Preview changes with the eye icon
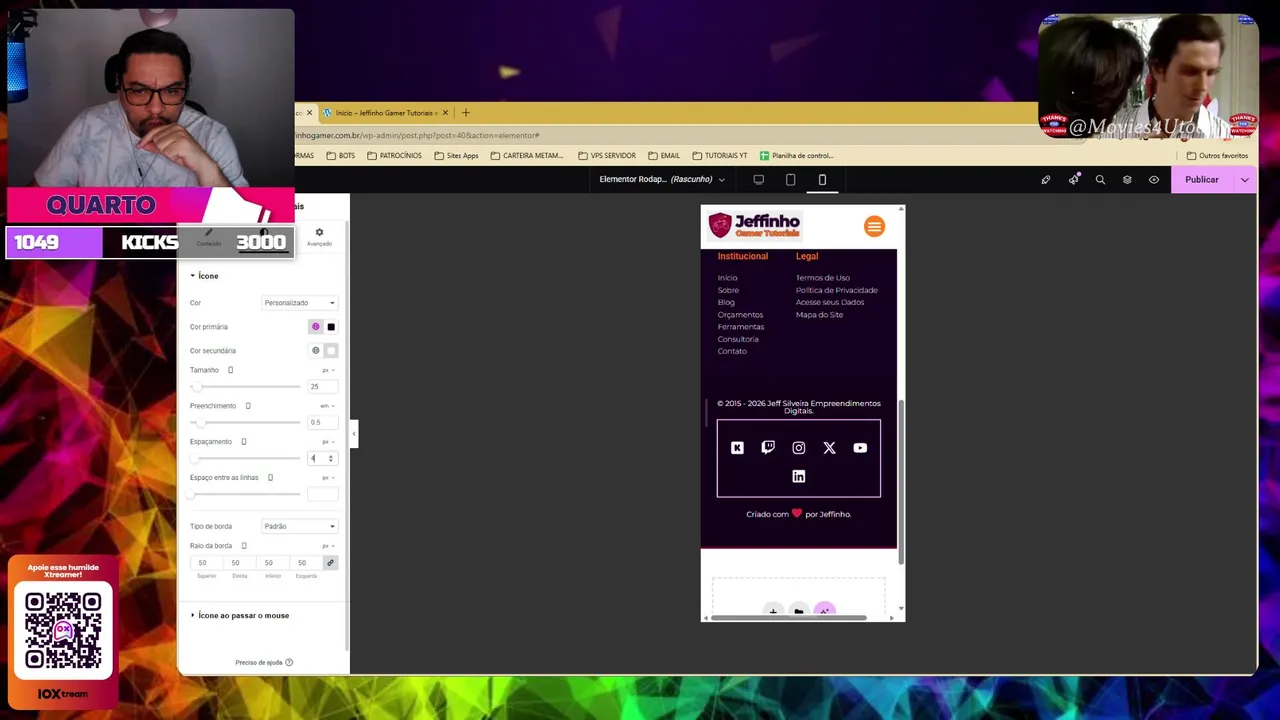Image resolution: width=1280 pixels, height=720 pixels. pyautogui.click(x=1154, y=180)
